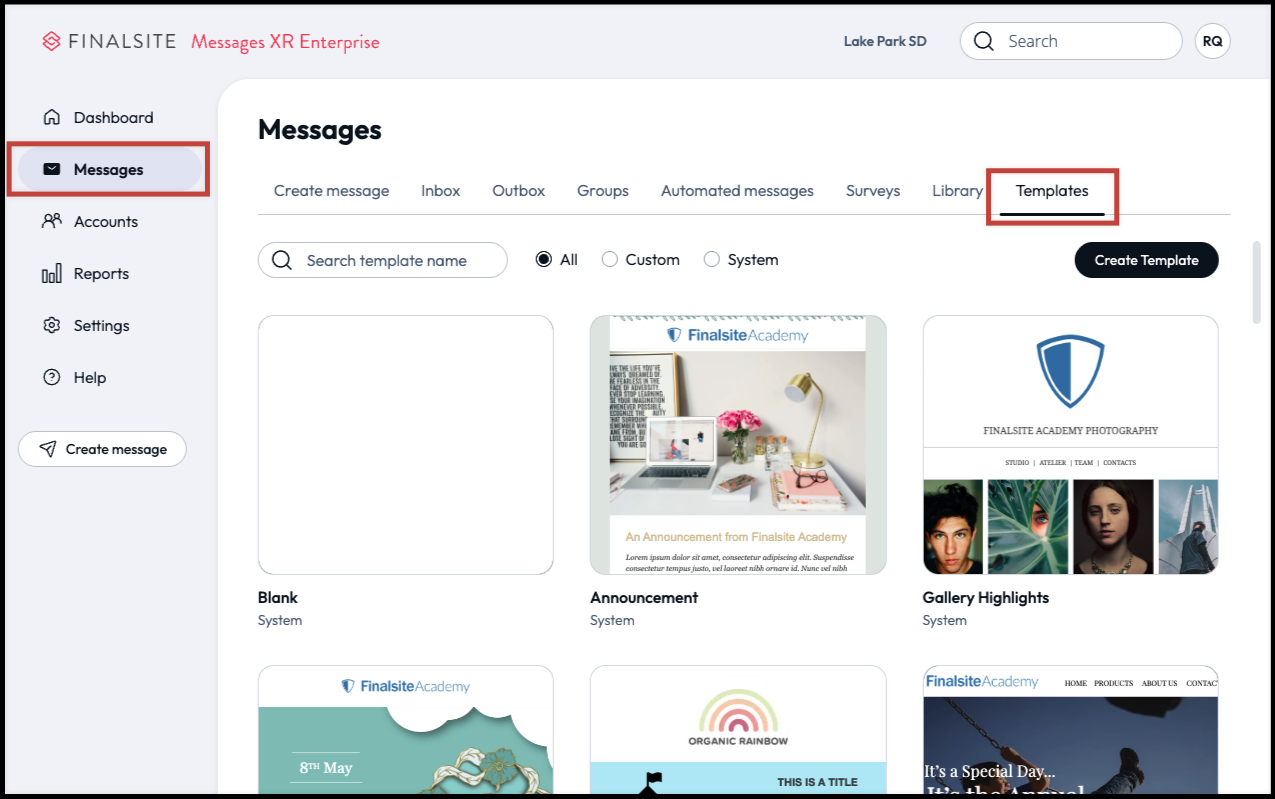Switch to the Inbox tab
Viewport: 1275px width, 799px height.
440,190
